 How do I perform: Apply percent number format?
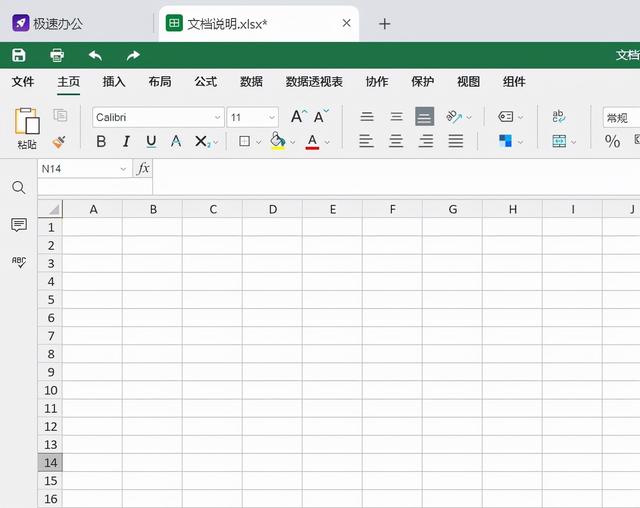click(612, 142)
